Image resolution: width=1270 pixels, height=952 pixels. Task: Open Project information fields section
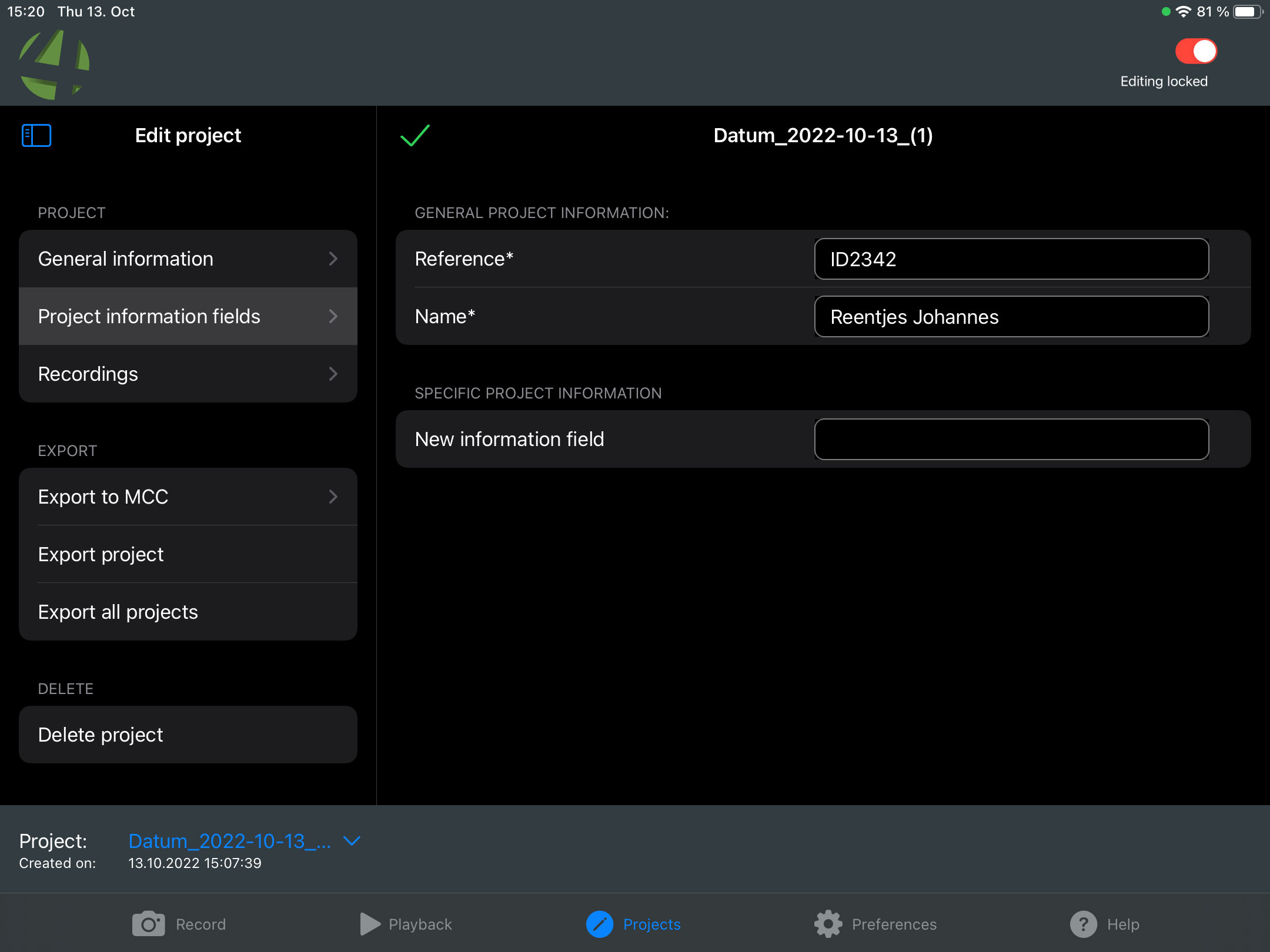coord(188,316)
